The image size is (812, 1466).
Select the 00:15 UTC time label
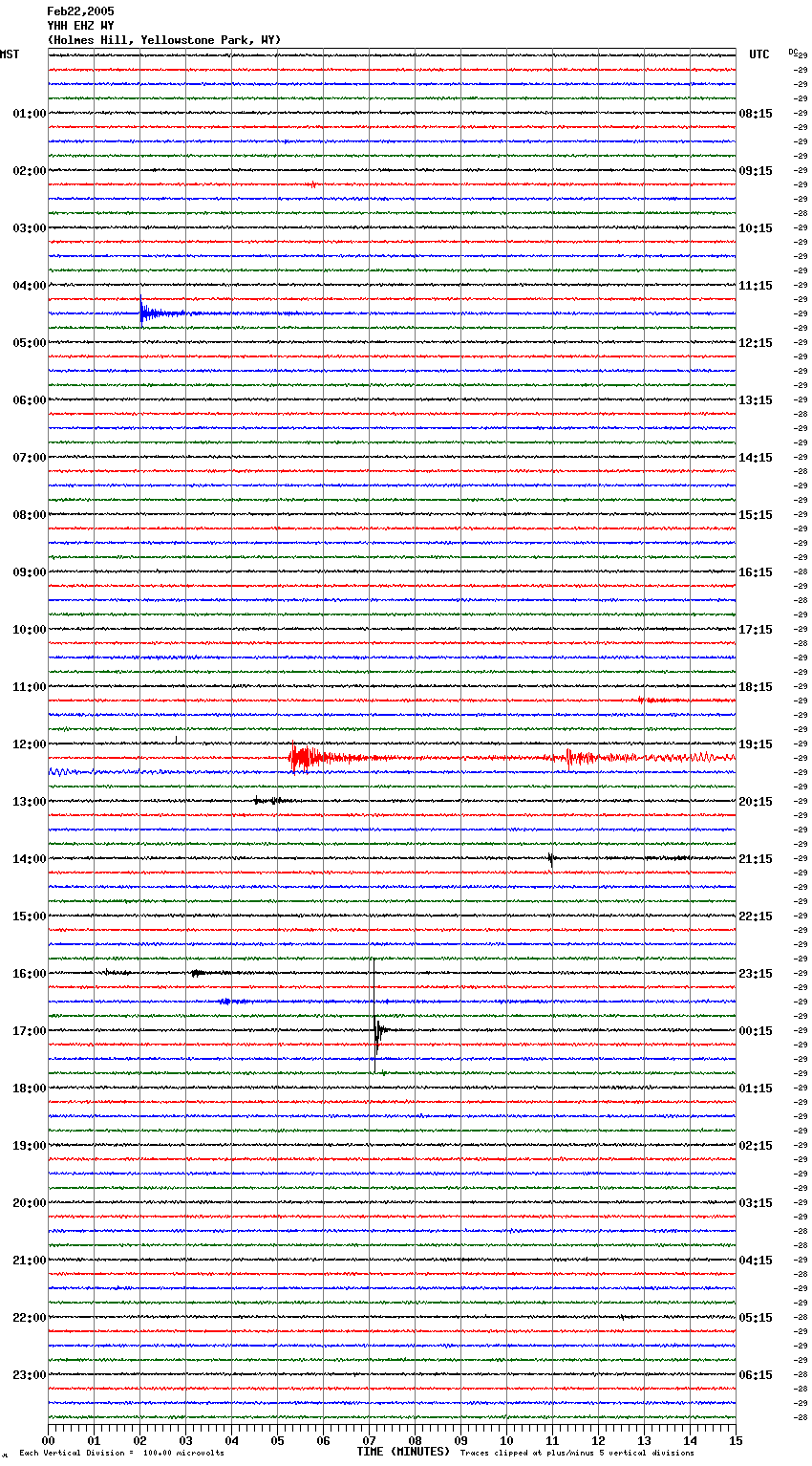coord(756,1031)
